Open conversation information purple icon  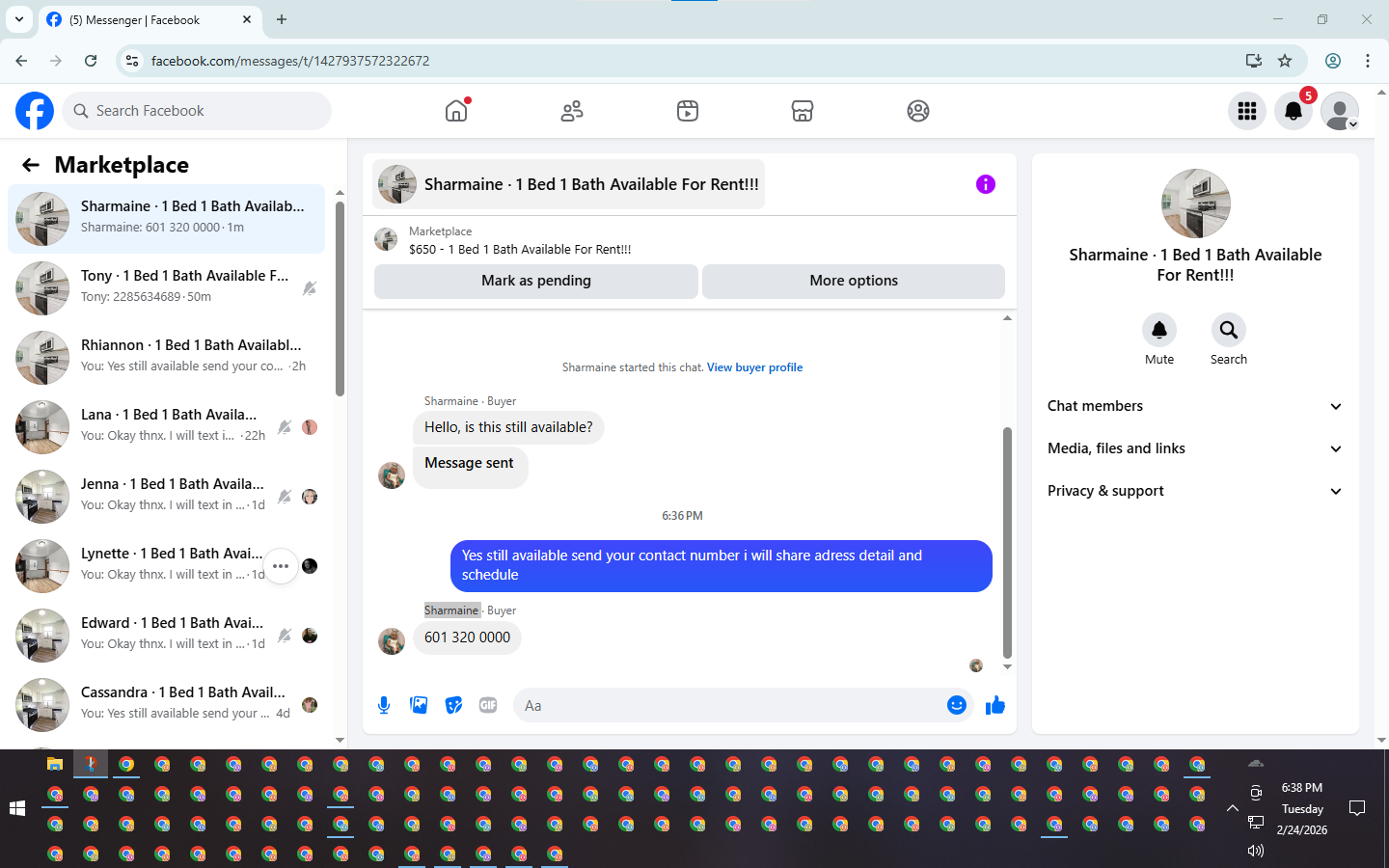[x=985, y=184]
